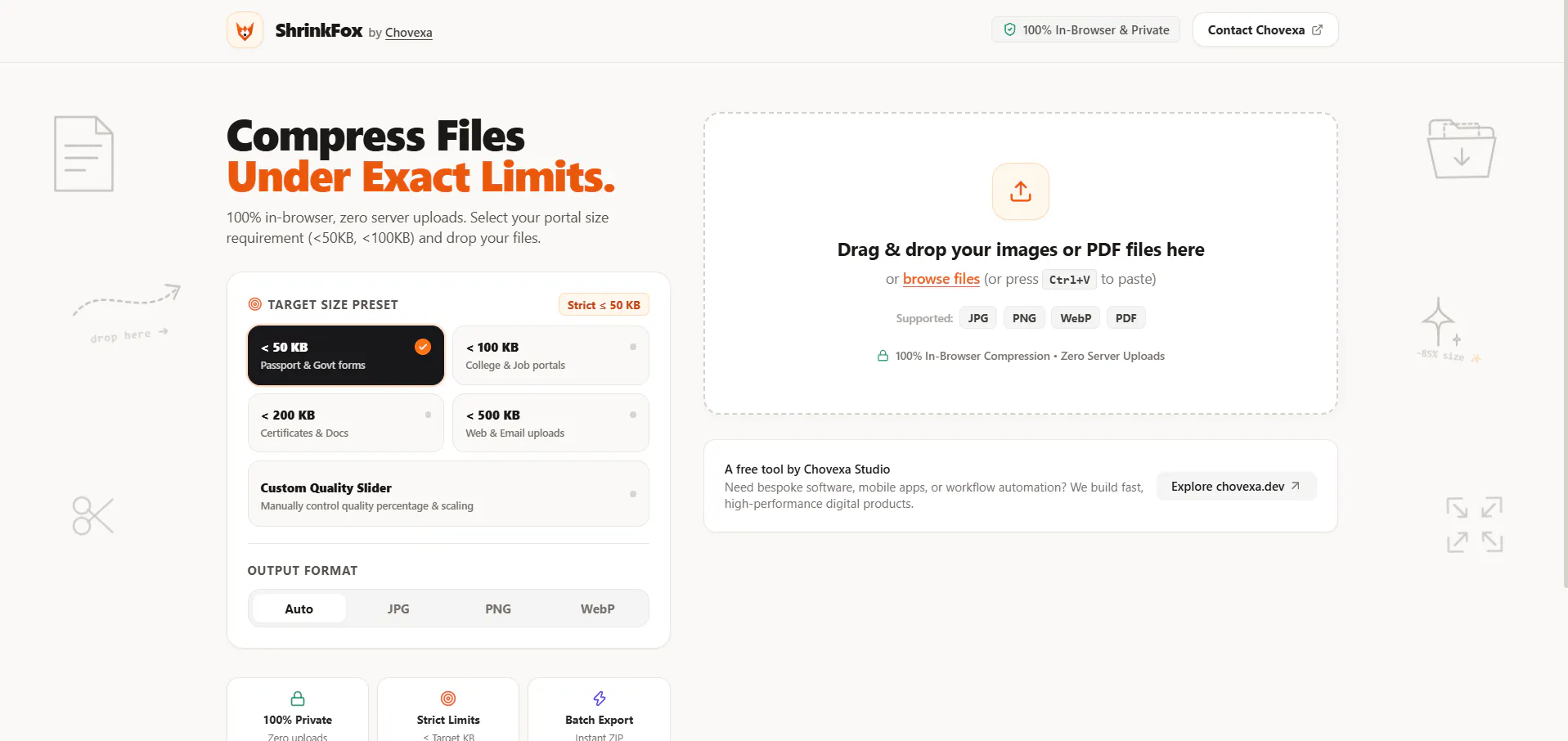Click the JPG supported format chip
The image size is (1568, 741).
(978, 318)
